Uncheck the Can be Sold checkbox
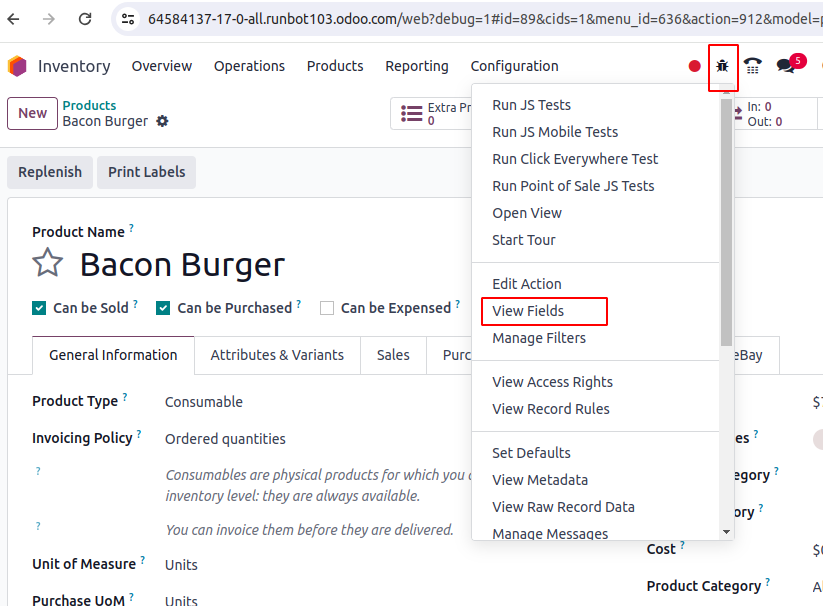The image size is (823, 606). (x=39, y=308)
